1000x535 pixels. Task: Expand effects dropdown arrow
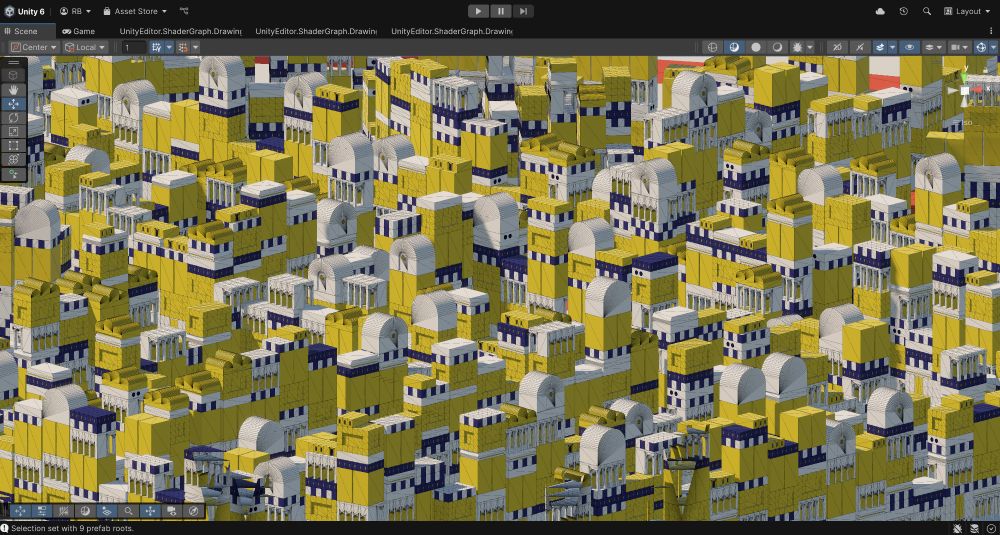tap(892, 47)
